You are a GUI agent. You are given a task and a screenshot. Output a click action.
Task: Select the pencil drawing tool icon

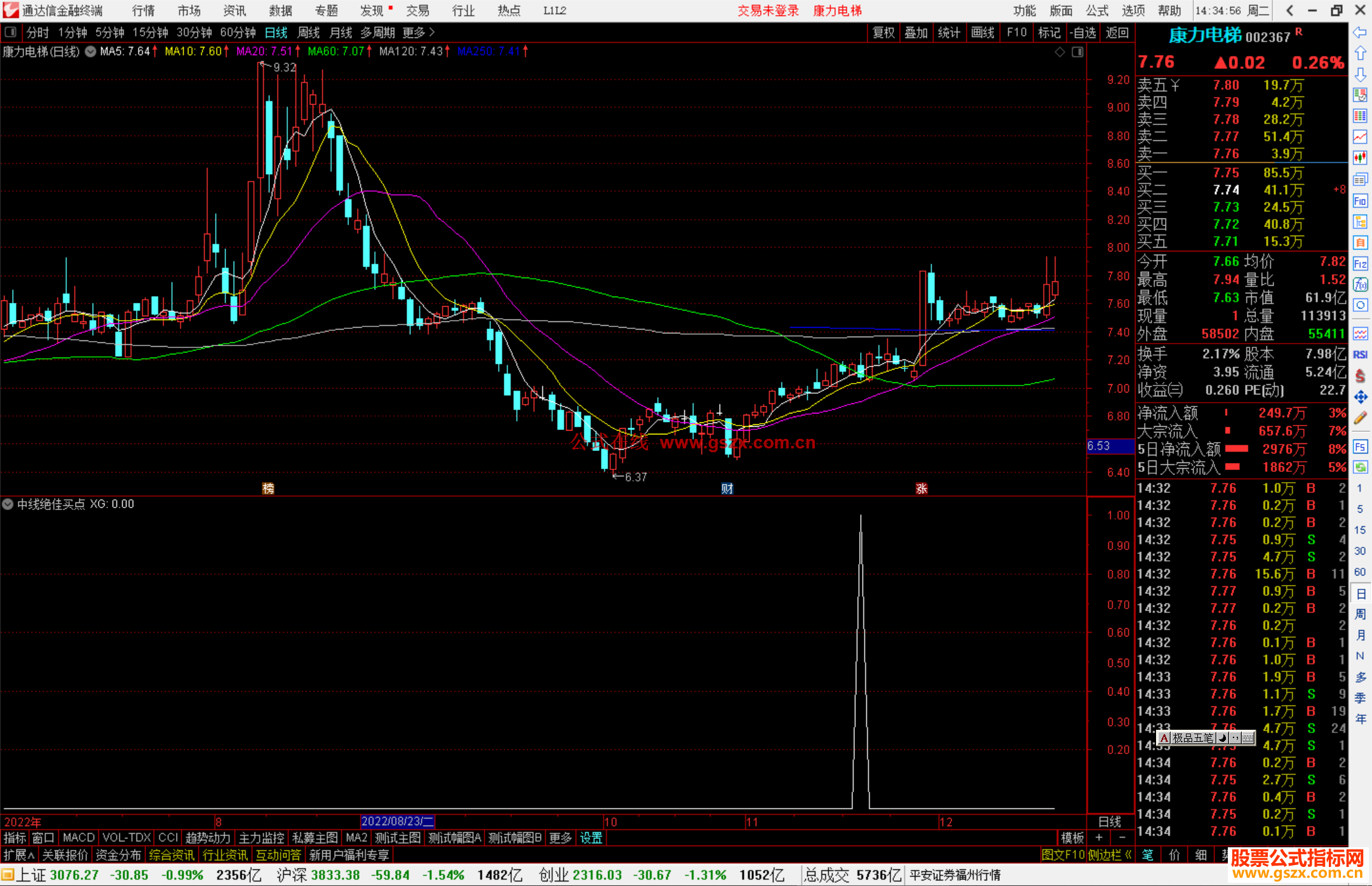pos(1360,418)
